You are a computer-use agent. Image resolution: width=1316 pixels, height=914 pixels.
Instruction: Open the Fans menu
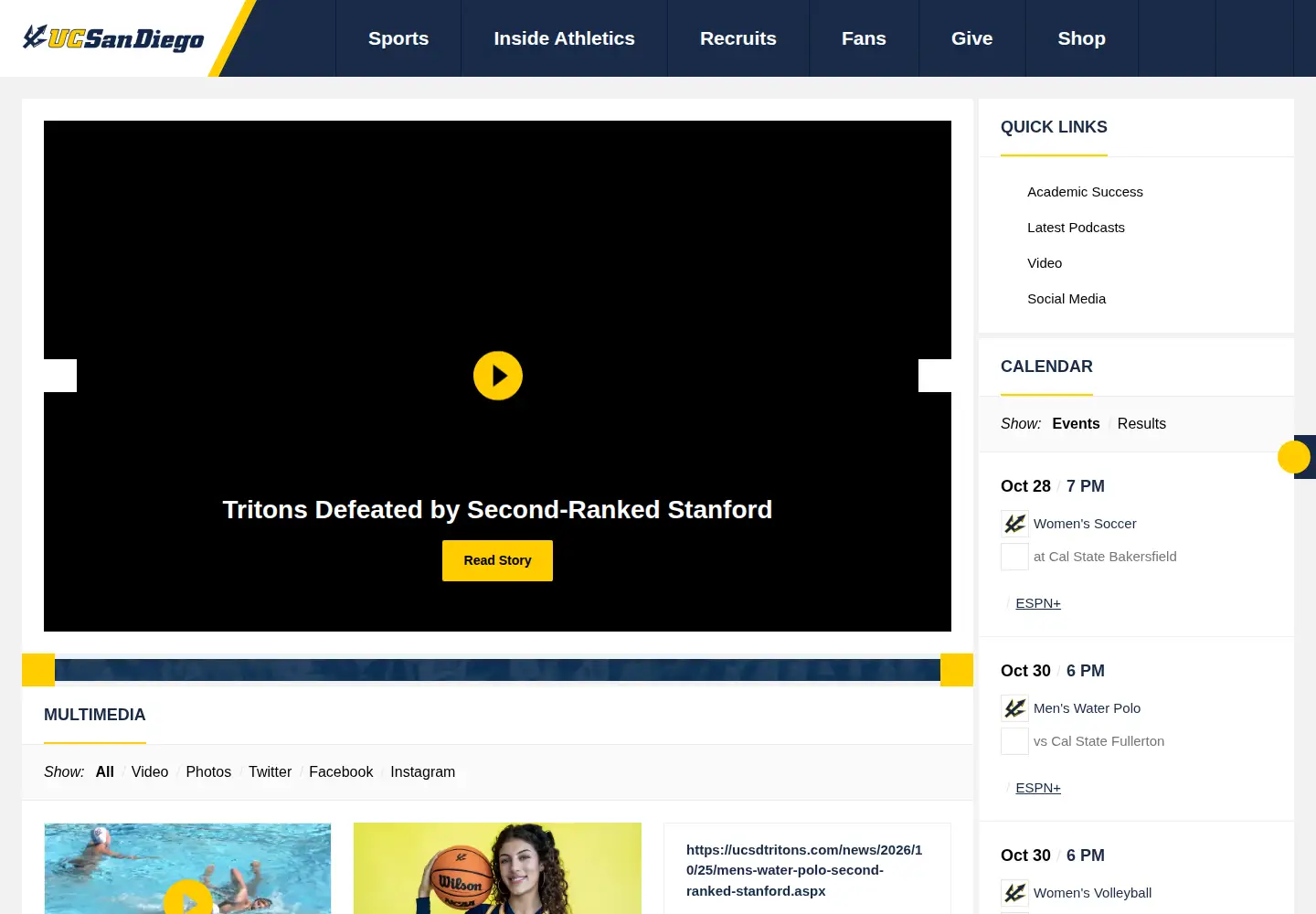[864, 38]
